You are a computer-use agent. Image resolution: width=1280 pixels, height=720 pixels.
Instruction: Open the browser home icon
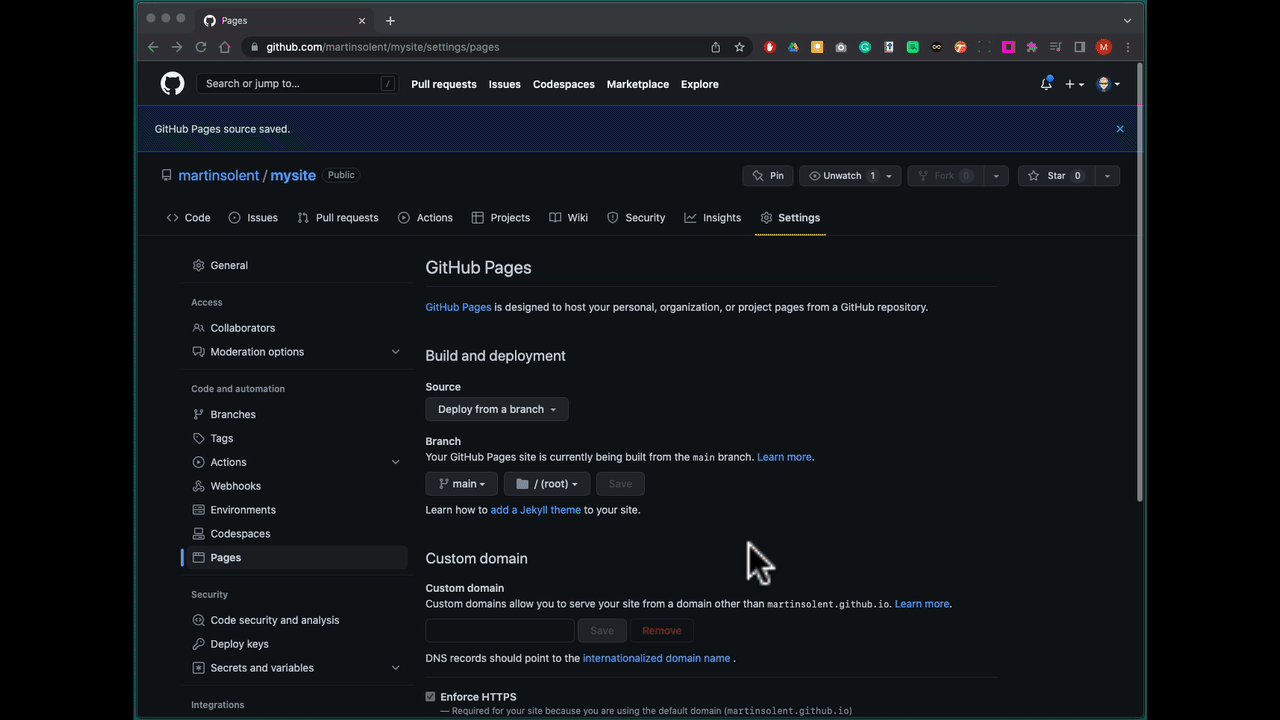[x=225, y=47]
